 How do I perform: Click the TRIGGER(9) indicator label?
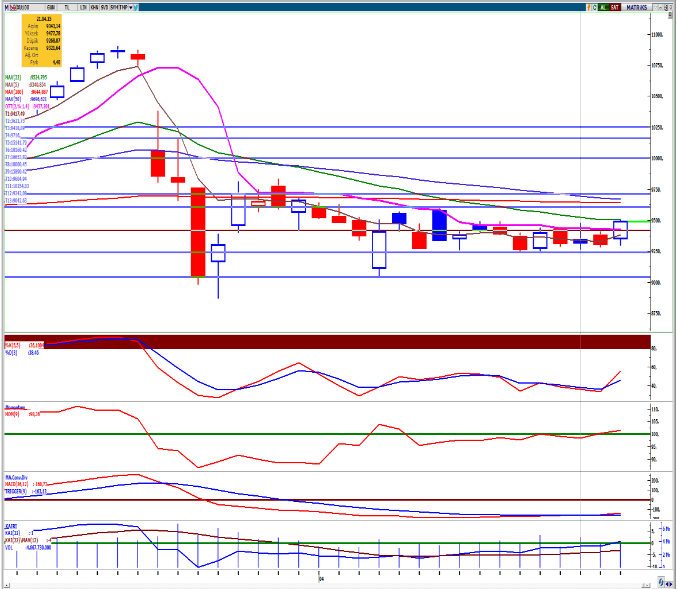pyautogui.click(x=25, y=491)
